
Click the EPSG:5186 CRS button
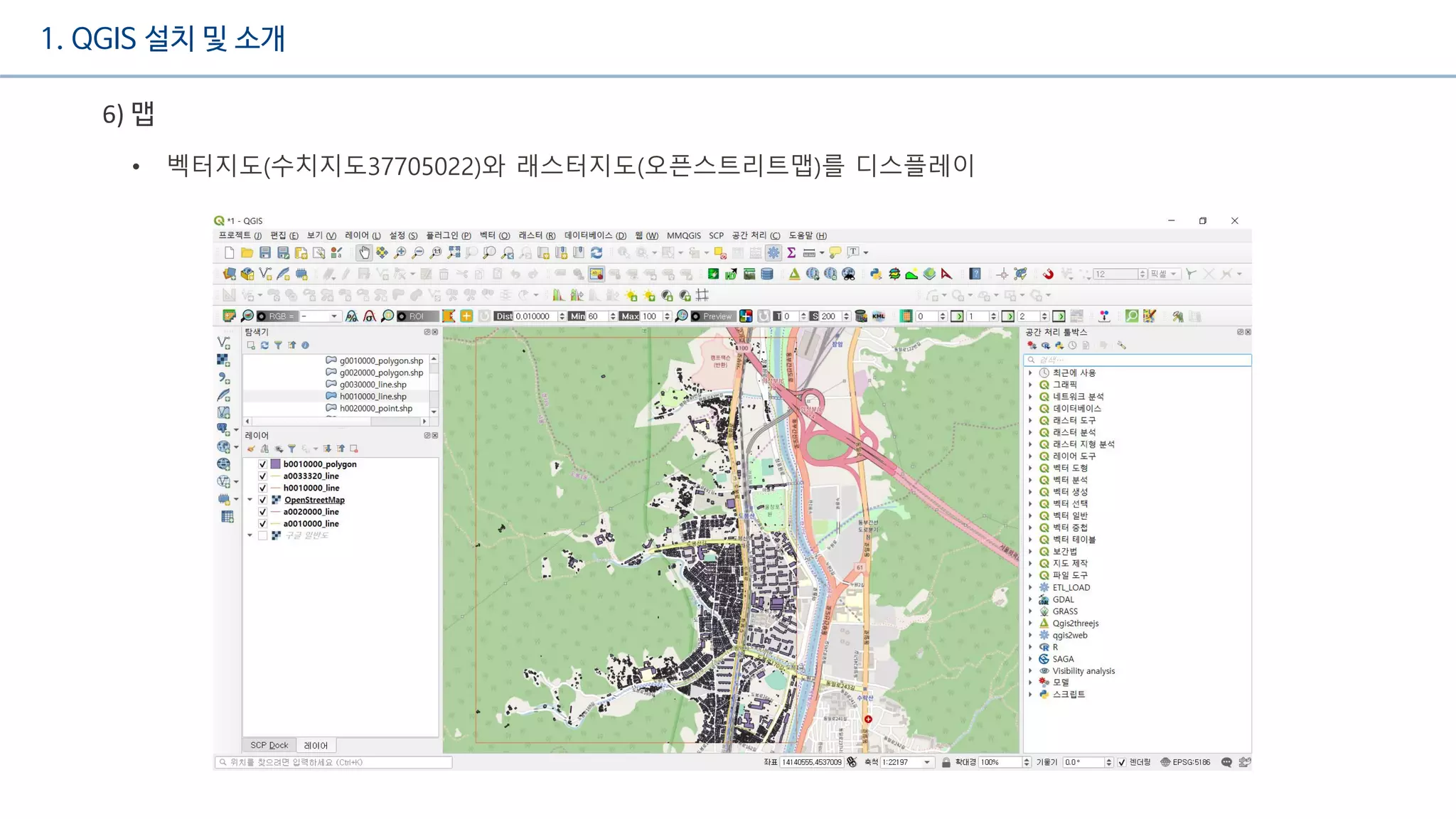(1185, 762)
